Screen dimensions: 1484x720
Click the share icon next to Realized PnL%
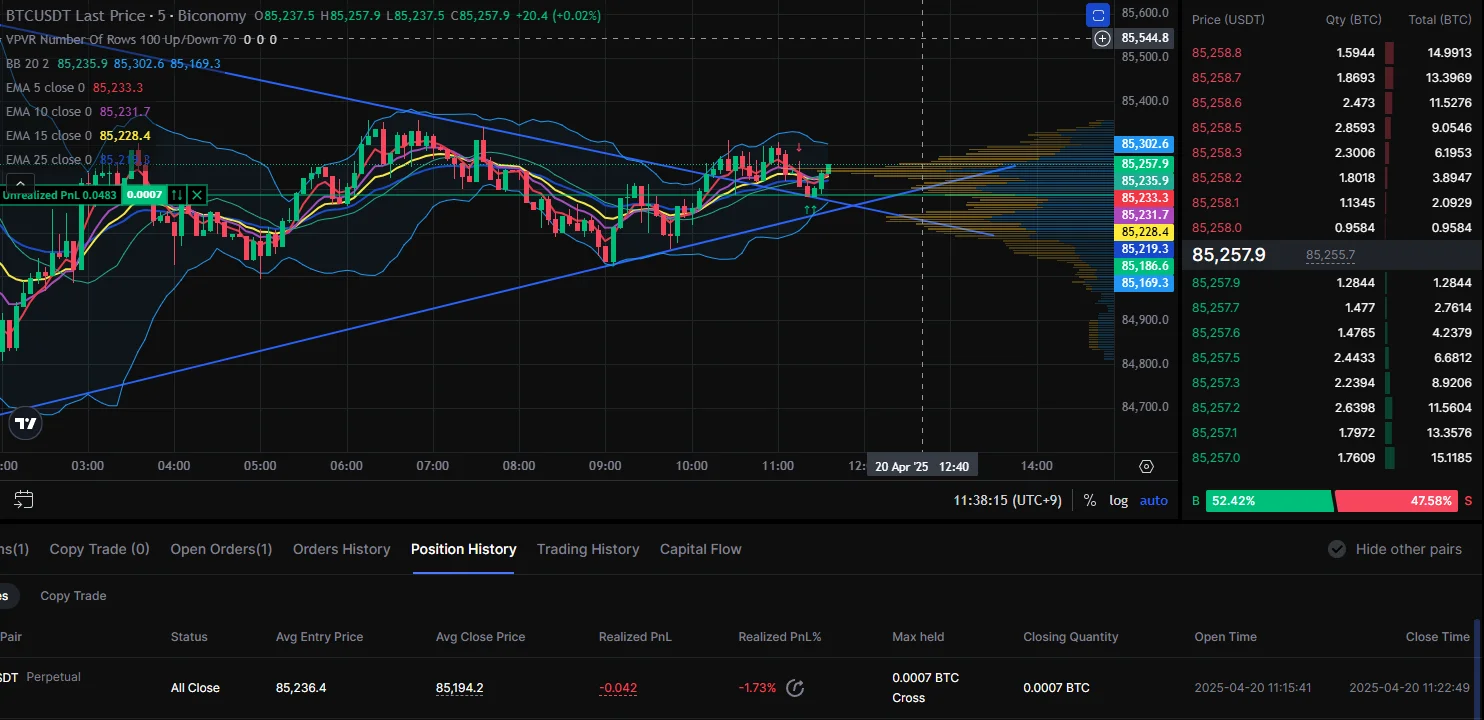pos(795,687)
